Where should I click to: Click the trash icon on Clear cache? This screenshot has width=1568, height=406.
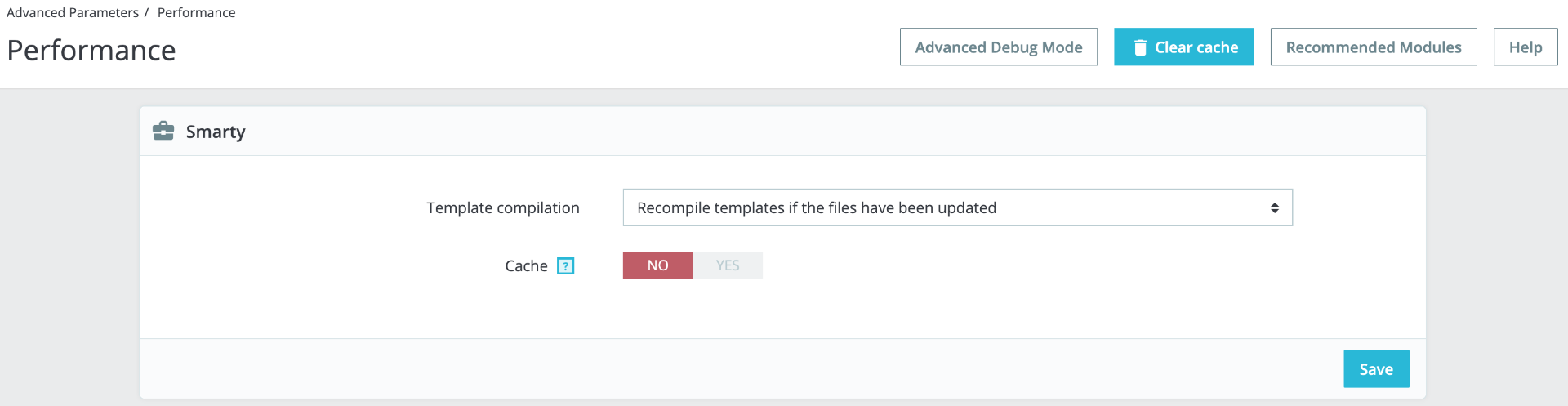tap(1140, 47)
